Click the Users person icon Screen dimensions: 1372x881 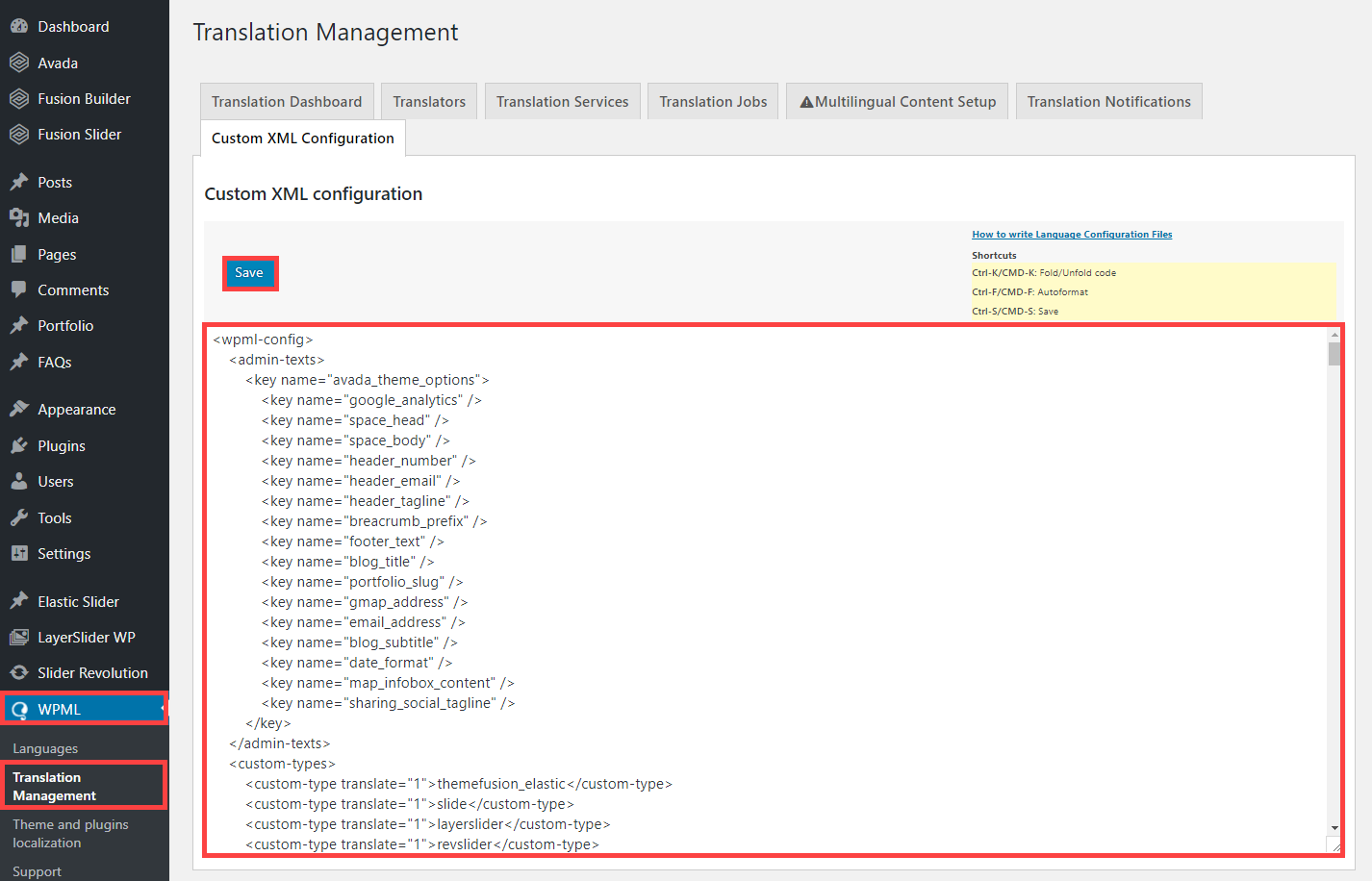click(x=19, y=481)
